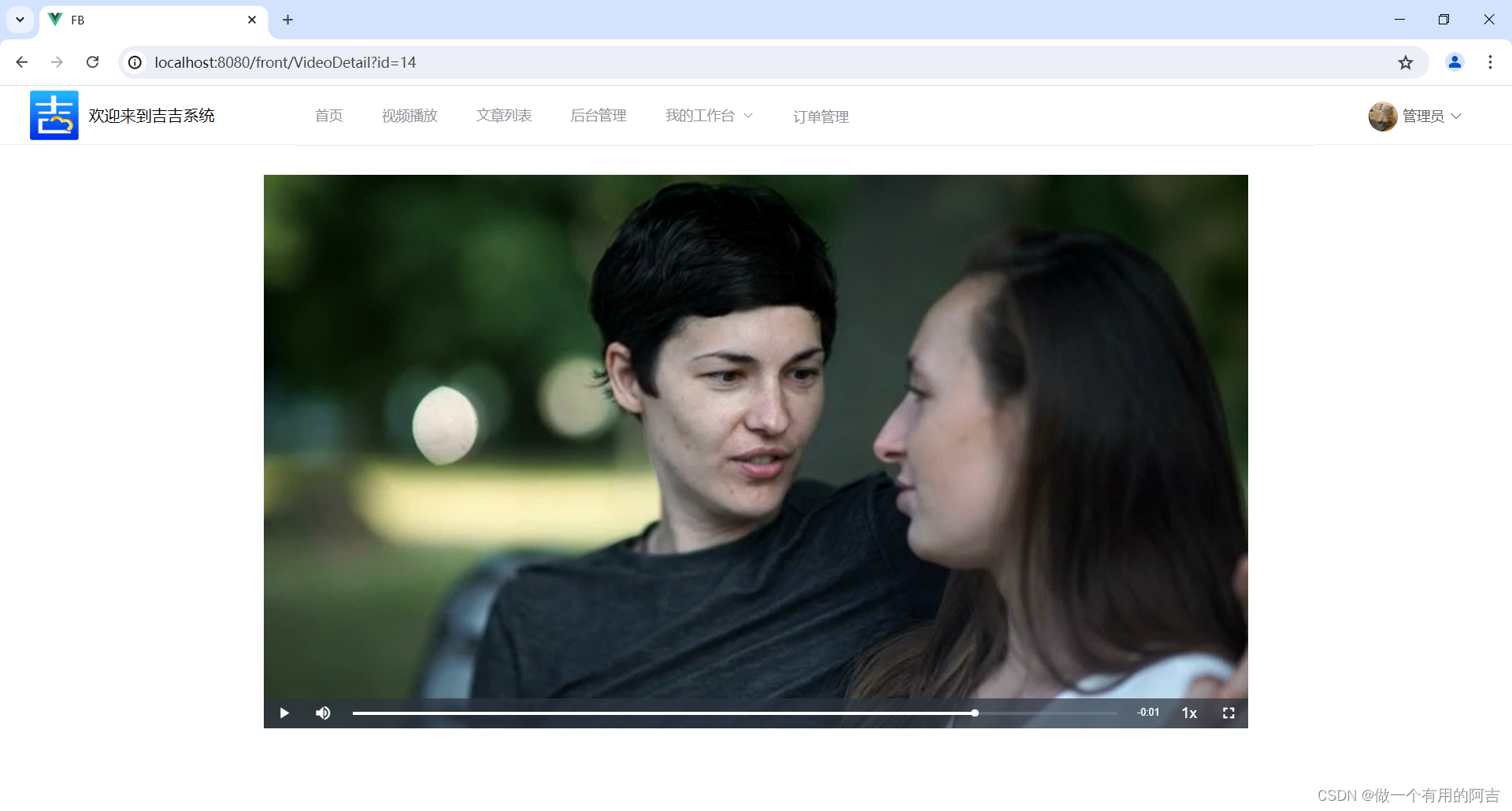Open 后台管理 backend management
The width and height of the screenshot is (1512, 811).
click(x=598, y=116)
